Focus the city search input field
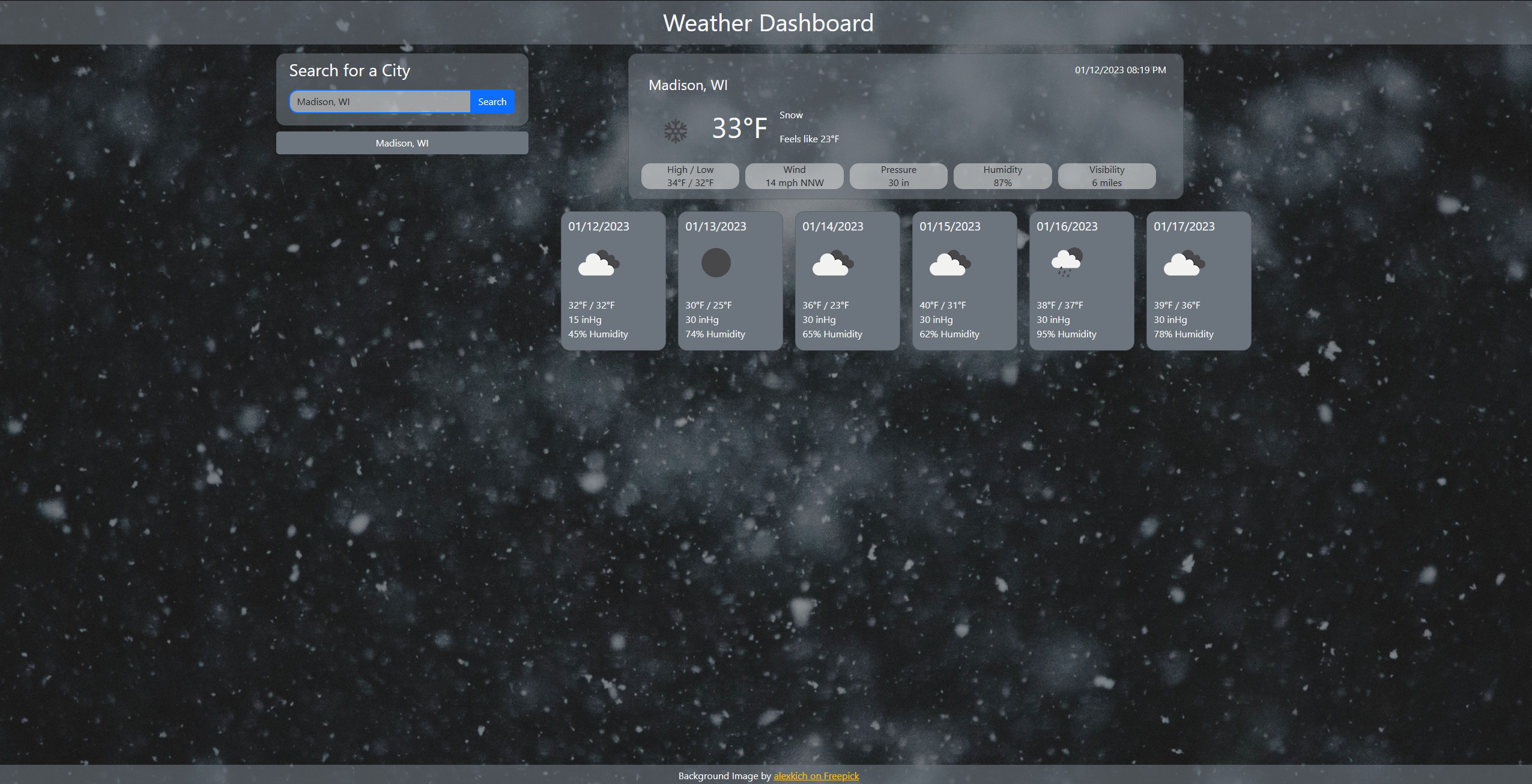Screen dimensions: 1532x784 [x=380, y=101]
